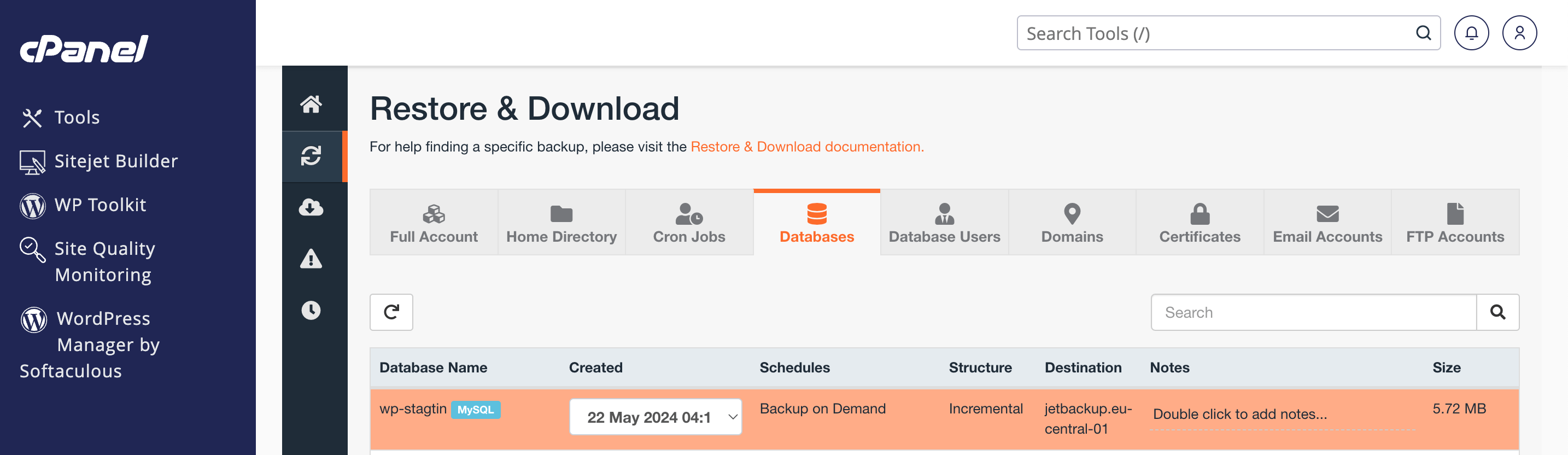Screen dimensions: 1568x455
Task: Click the Search Tools input field
Action: tap(1218, 33)
